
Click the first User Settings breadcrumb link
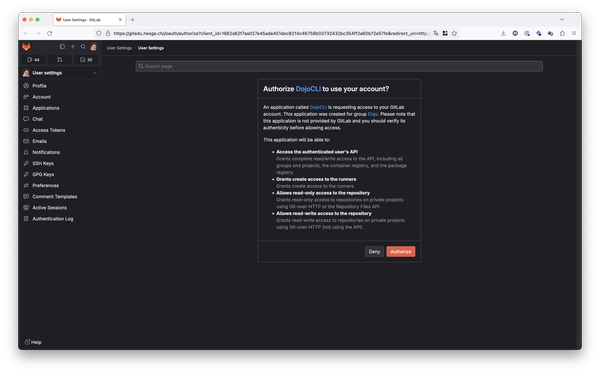pos(119,48)
